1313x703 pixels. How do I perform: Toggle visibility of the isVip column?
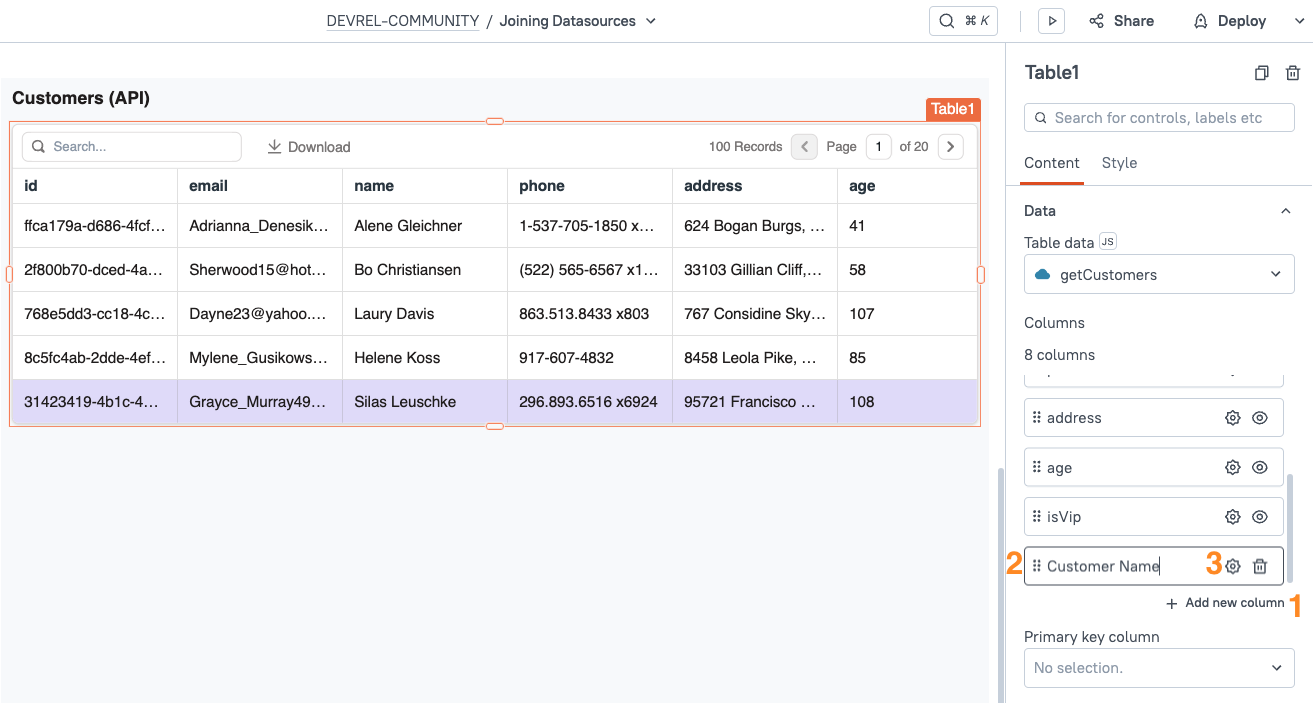click(1261, 516)
